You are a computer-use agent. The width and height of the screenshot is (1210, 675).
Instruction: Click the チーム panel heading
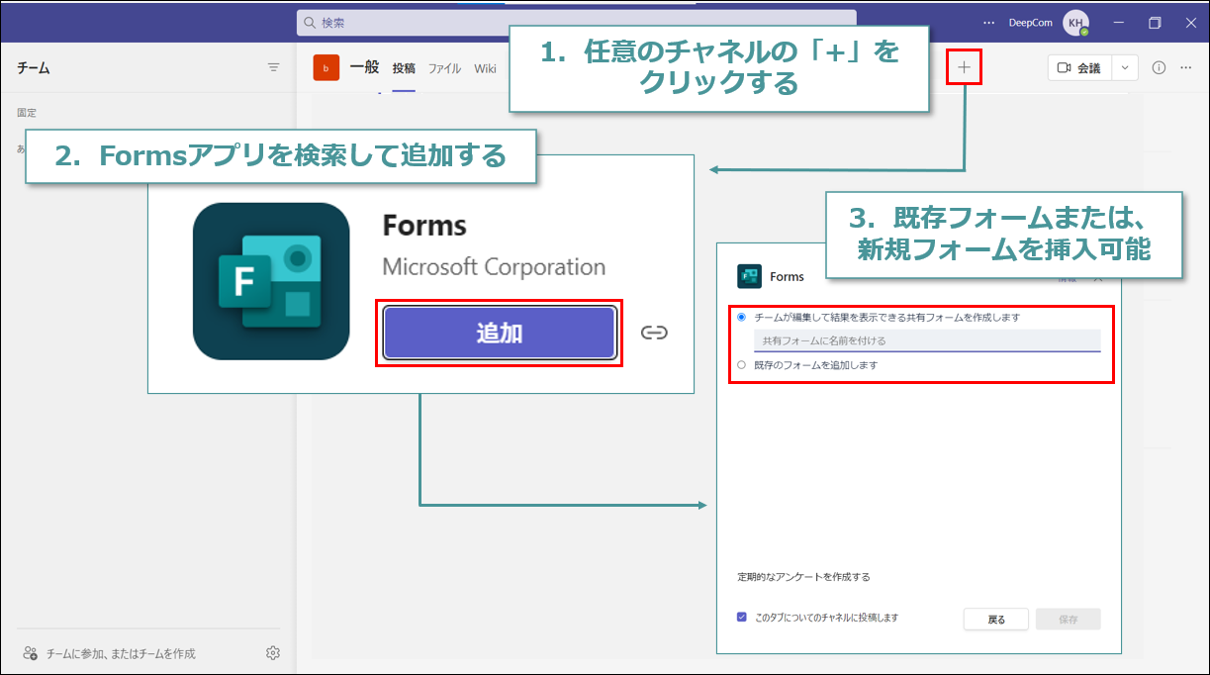pyautogui.click(x=33, y=68)
